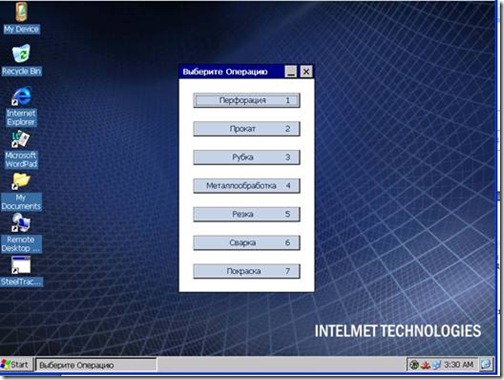Image resolution: width=504 pixels, height=380 pixels.
Task: Select the My Device desktop icon
Action: [x=21, y=18]
